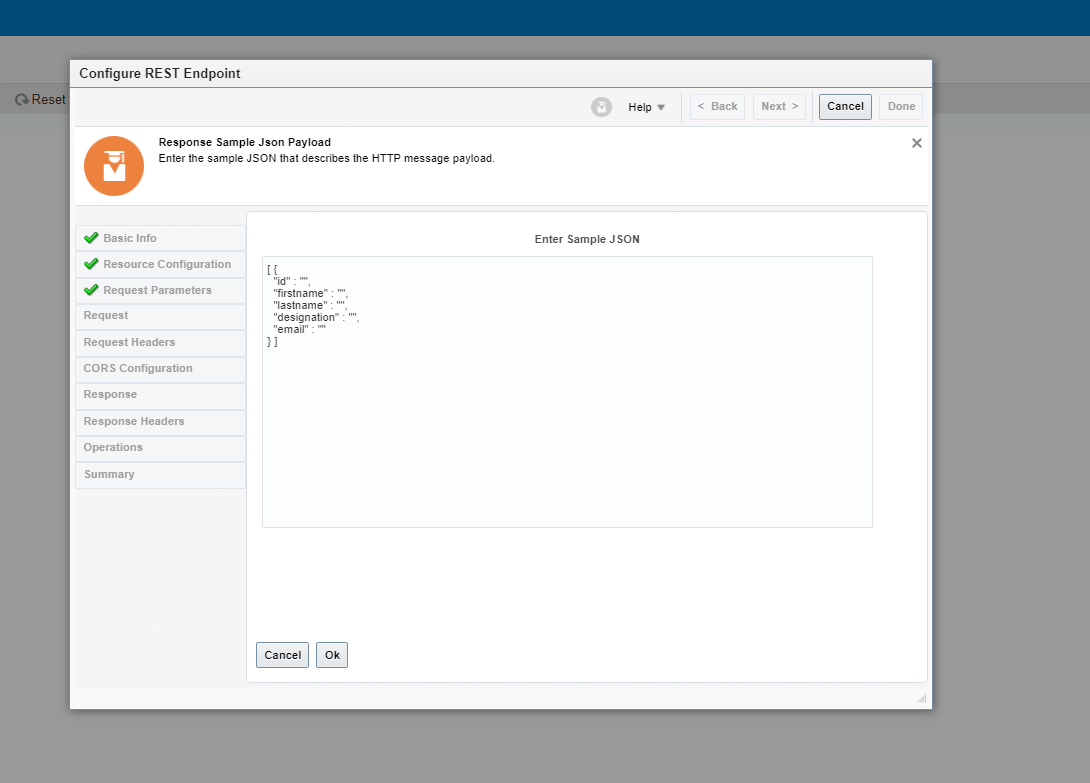Image resolution: width=1090 pixels, height=783 pixels.
Task: Confirm the sample JSON with Ok
Action: [331, 655]
